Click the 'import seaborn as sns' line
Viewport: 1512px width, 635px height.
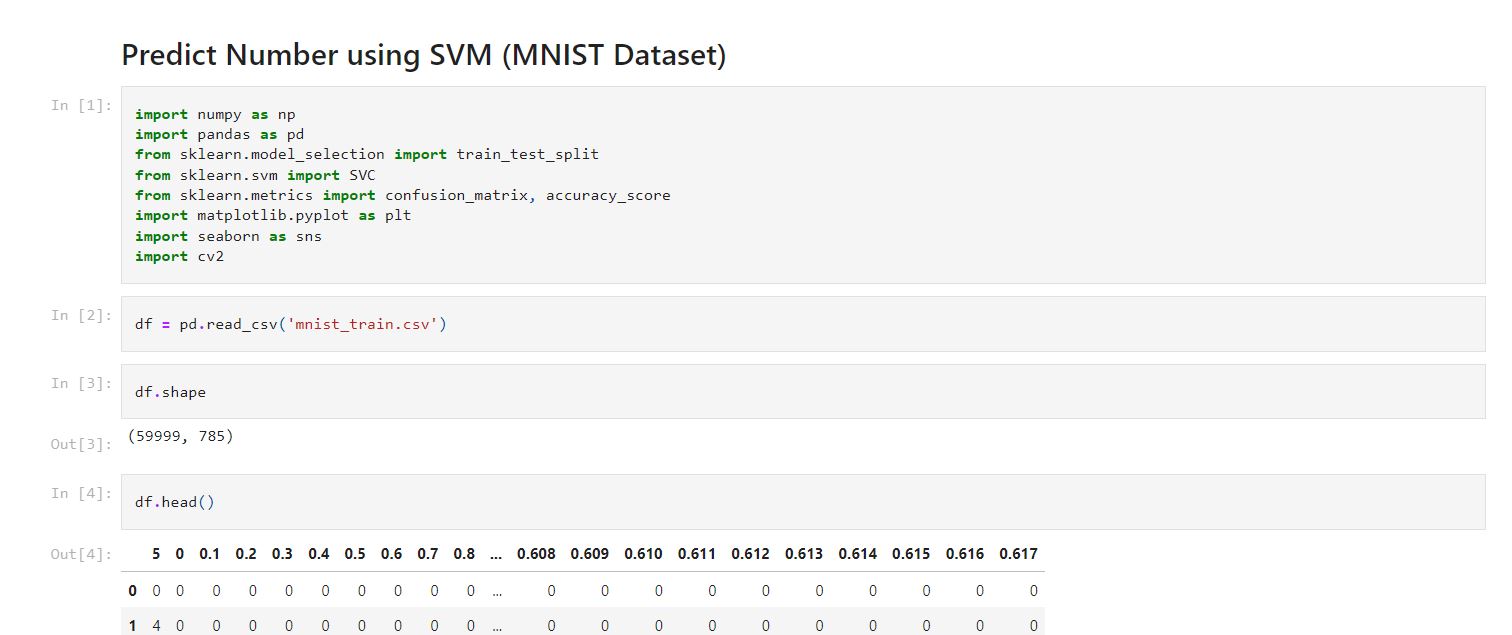tap(228, 237)
